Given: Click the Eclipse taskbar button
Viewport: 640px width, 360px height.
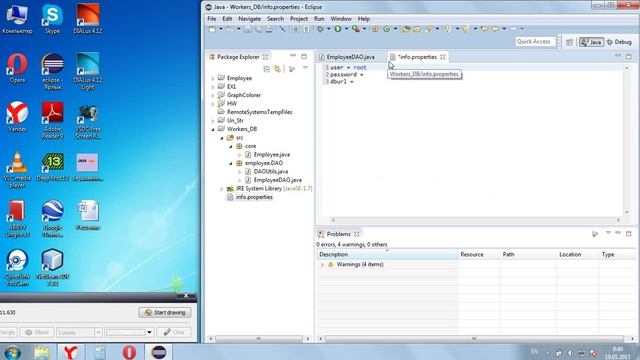Looking at the screenshot, I should pos(159,352).
